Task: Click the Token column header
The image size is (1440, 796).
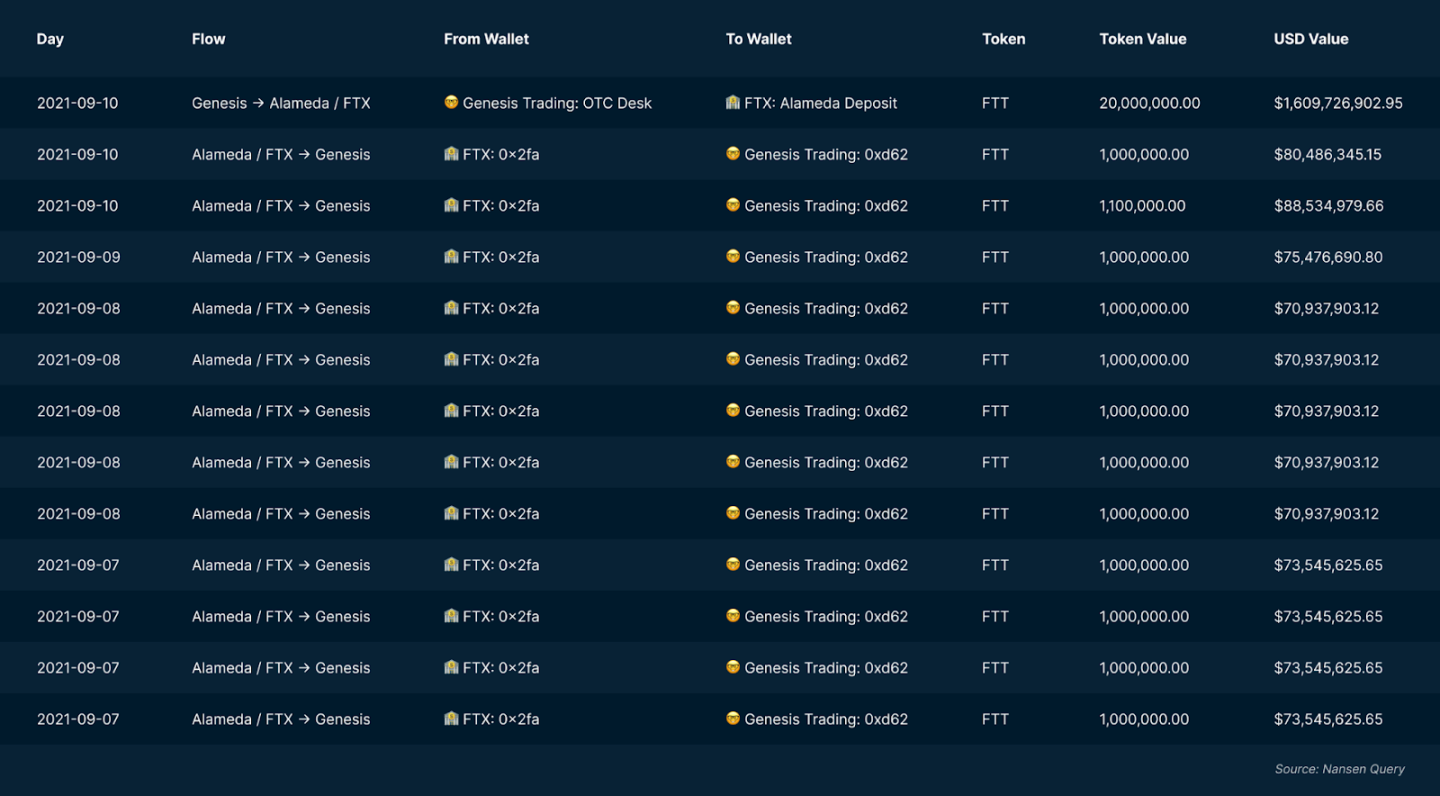Action: [x=1003, y=39]
